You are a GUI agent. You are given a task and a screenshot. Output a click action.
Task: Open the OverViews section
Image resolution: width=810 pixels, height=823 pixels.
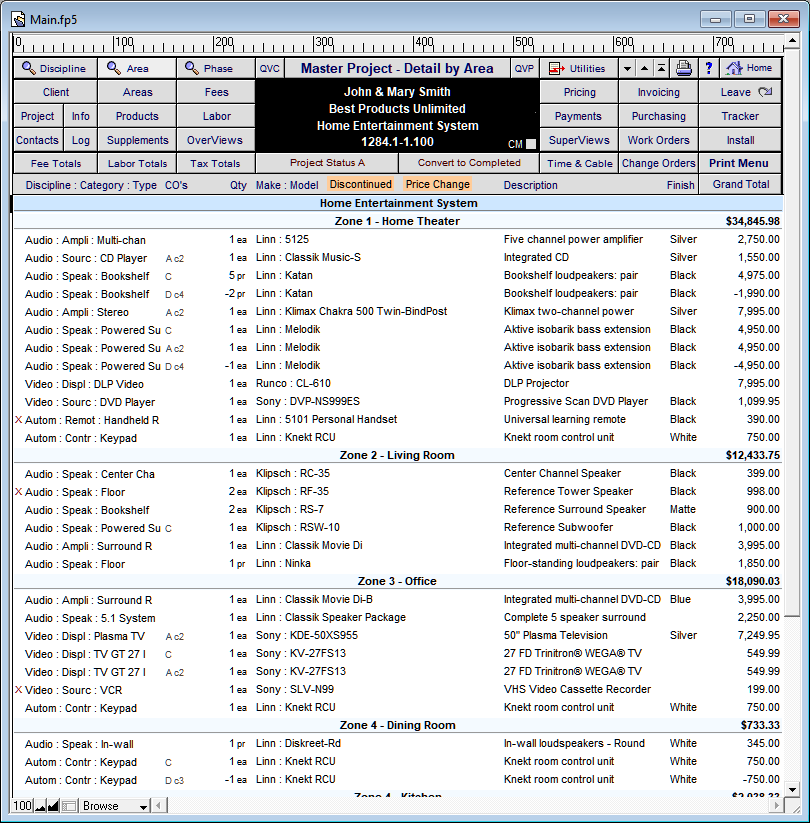click(216, 140)
